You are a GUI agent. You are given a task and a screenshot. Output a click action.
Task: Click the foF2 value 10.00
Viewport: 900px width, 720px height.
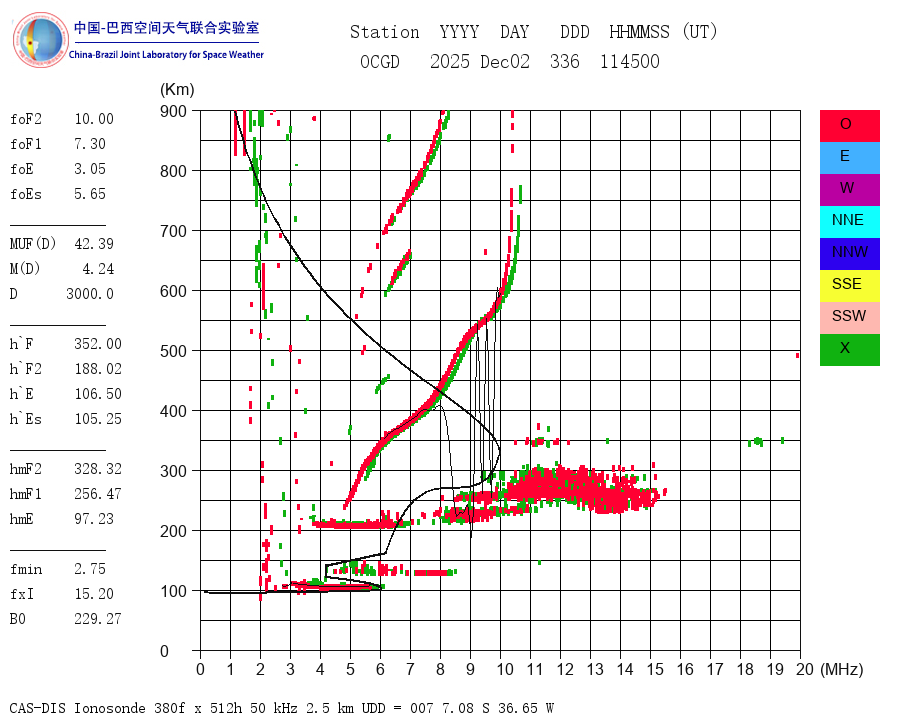94,119
